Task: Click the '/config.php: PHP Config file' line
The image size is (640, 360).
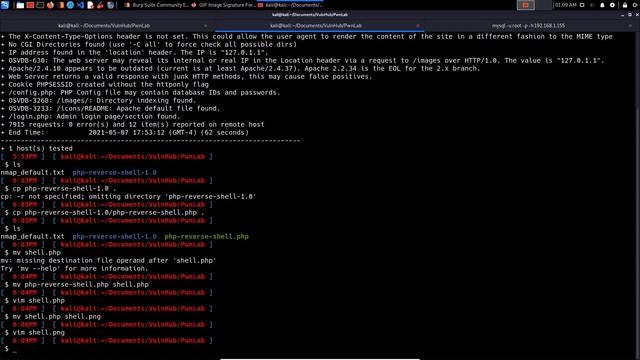Action: pyautogui.click(x=140, y=93)
